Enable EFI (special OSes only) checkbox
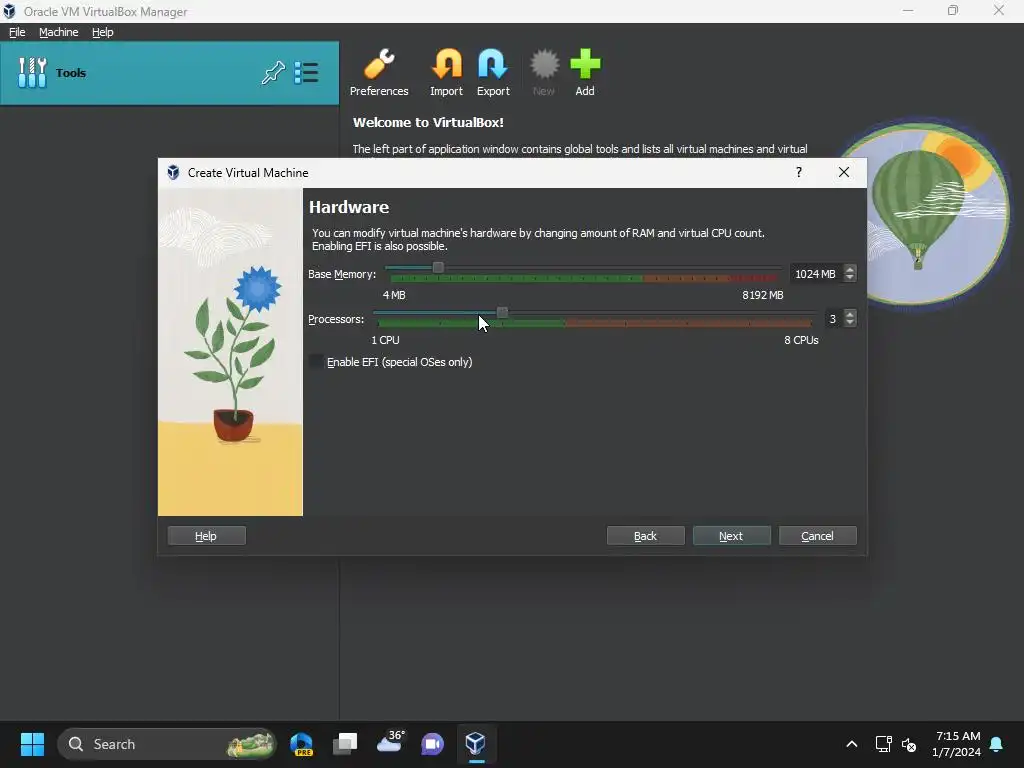Image resolution: width=1024 pixels, height=768 pixels. tap(316, 362)
